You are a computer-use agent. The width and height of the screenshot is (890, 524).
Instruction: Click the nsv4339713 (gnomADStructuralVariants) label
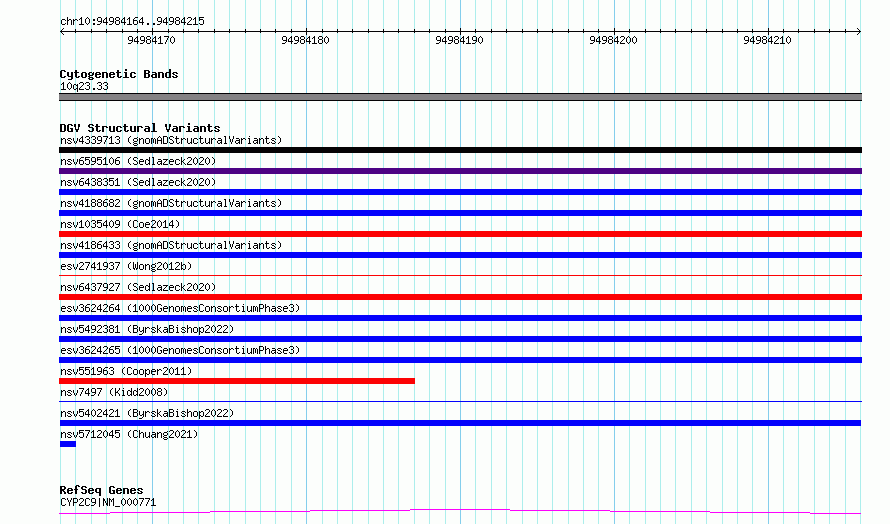tap(171, 140)
